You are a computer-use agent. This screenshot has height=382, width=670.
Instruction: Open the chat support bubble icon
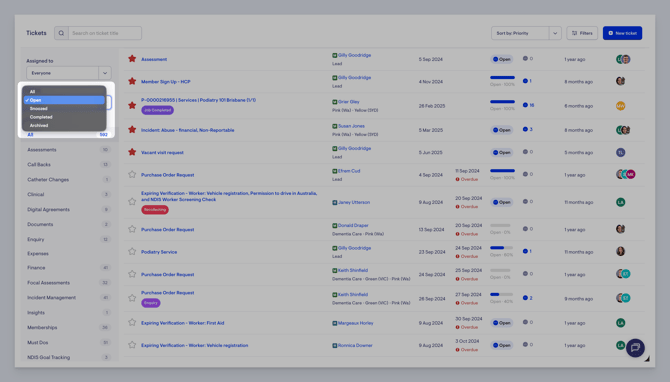635,347
